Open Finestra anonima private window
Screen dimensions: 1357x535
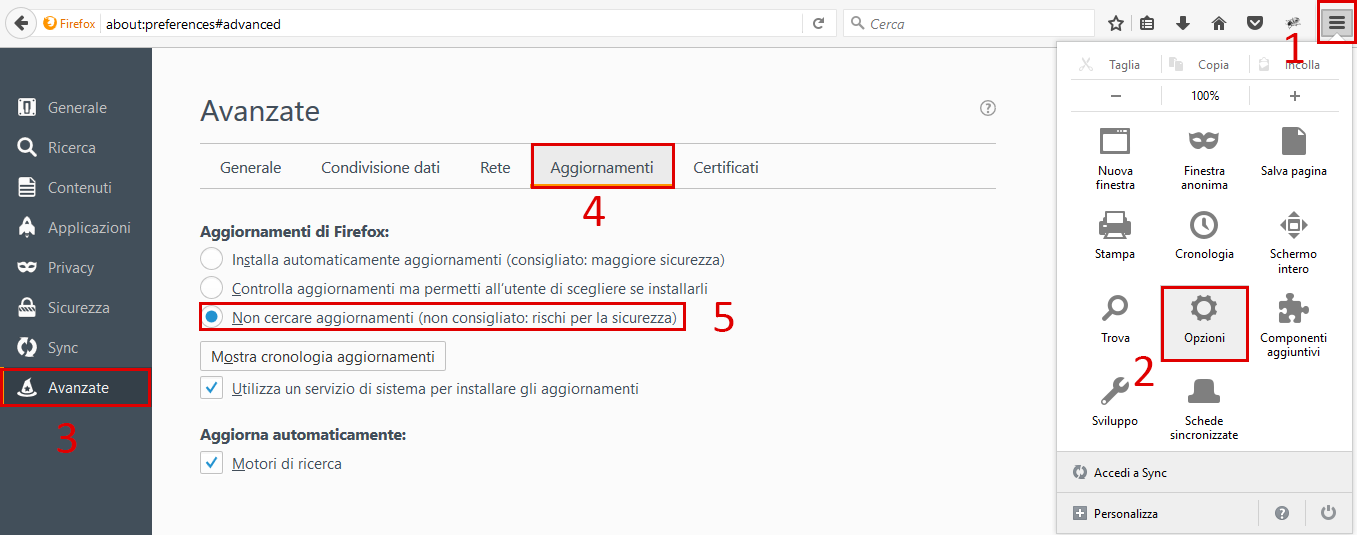pos(1204,158)
